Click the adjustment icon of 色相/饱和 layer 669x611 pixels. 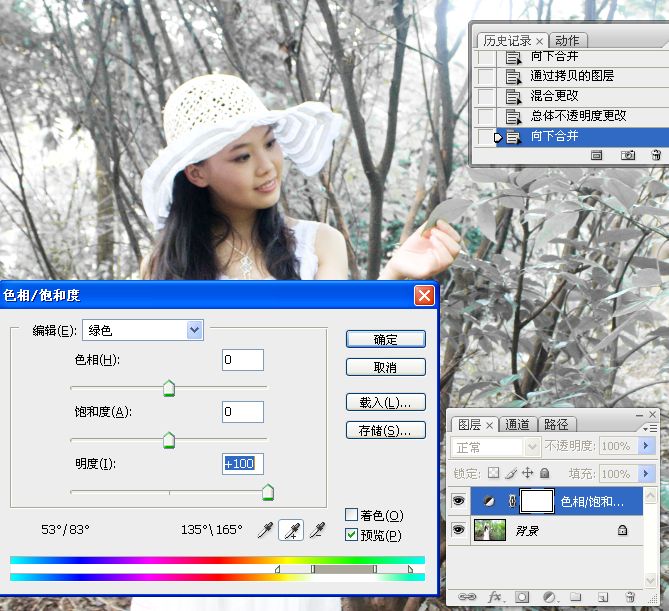pyautogui.click(x=489, y=501)
